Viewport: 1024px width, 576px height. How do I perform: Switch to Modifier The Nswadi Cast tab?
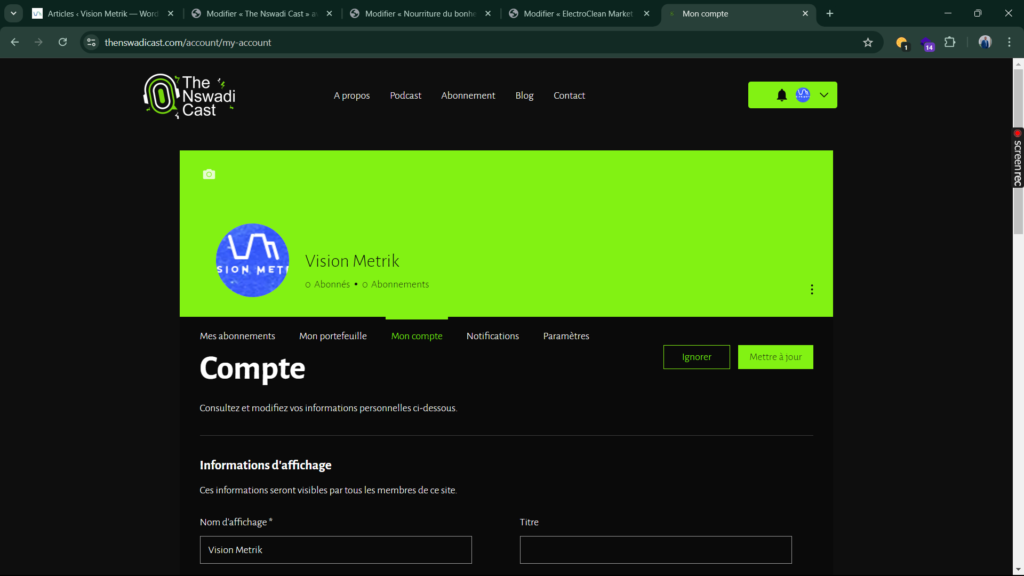261,13
